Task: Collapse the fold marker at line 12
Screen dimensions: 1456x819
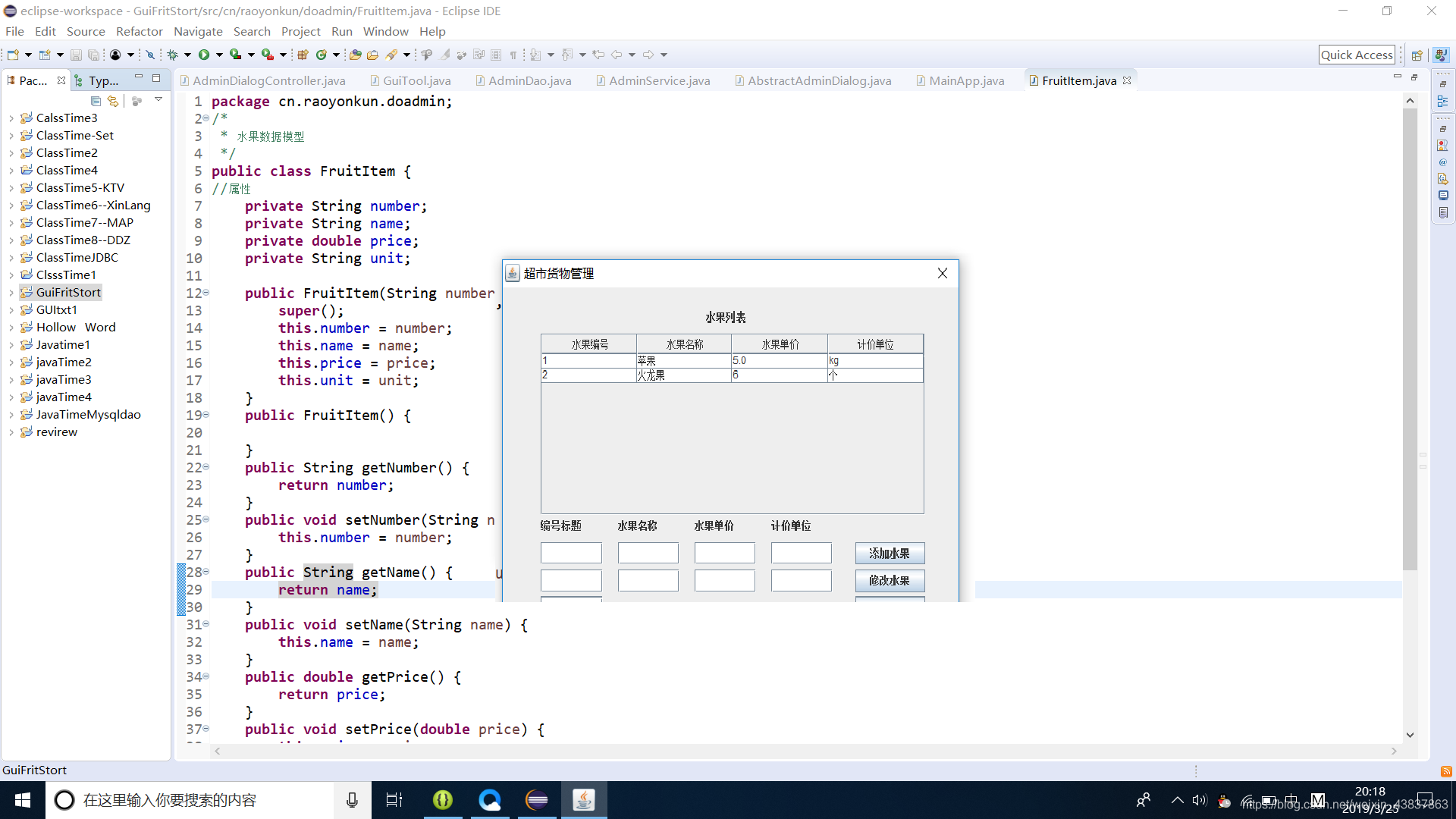Action: pos(206,293)
